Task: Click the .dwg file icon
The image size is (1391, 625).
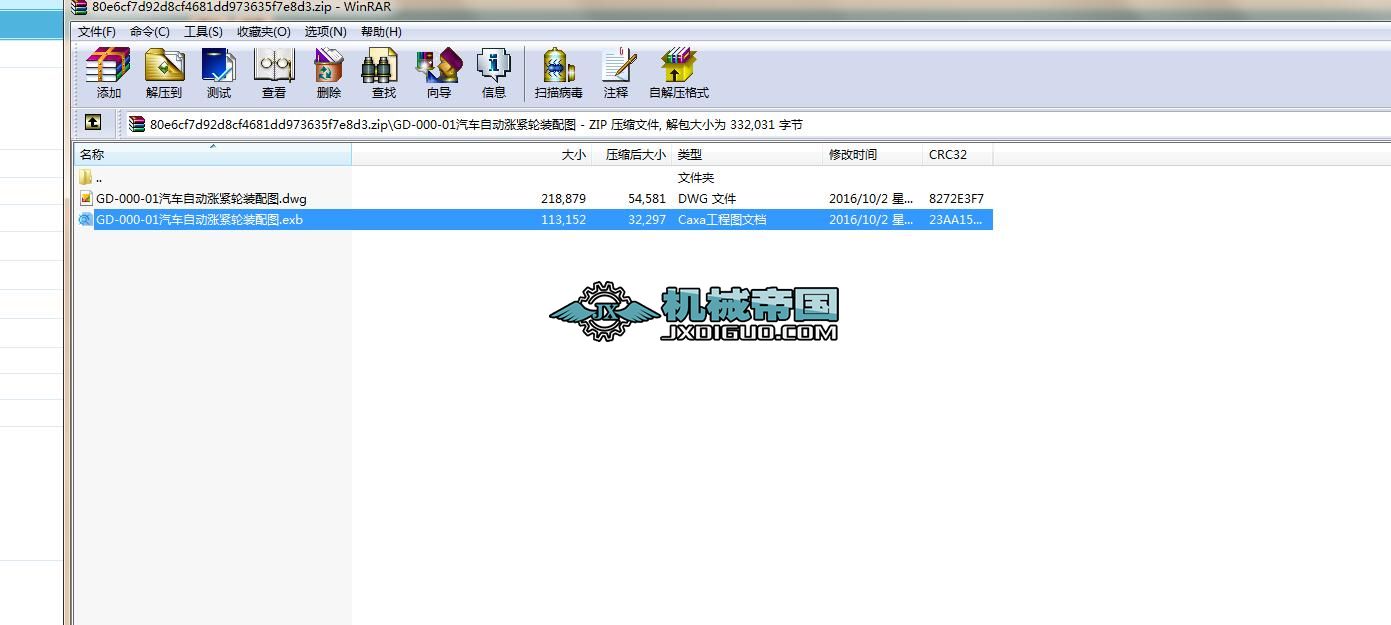Action: [86, 198]
